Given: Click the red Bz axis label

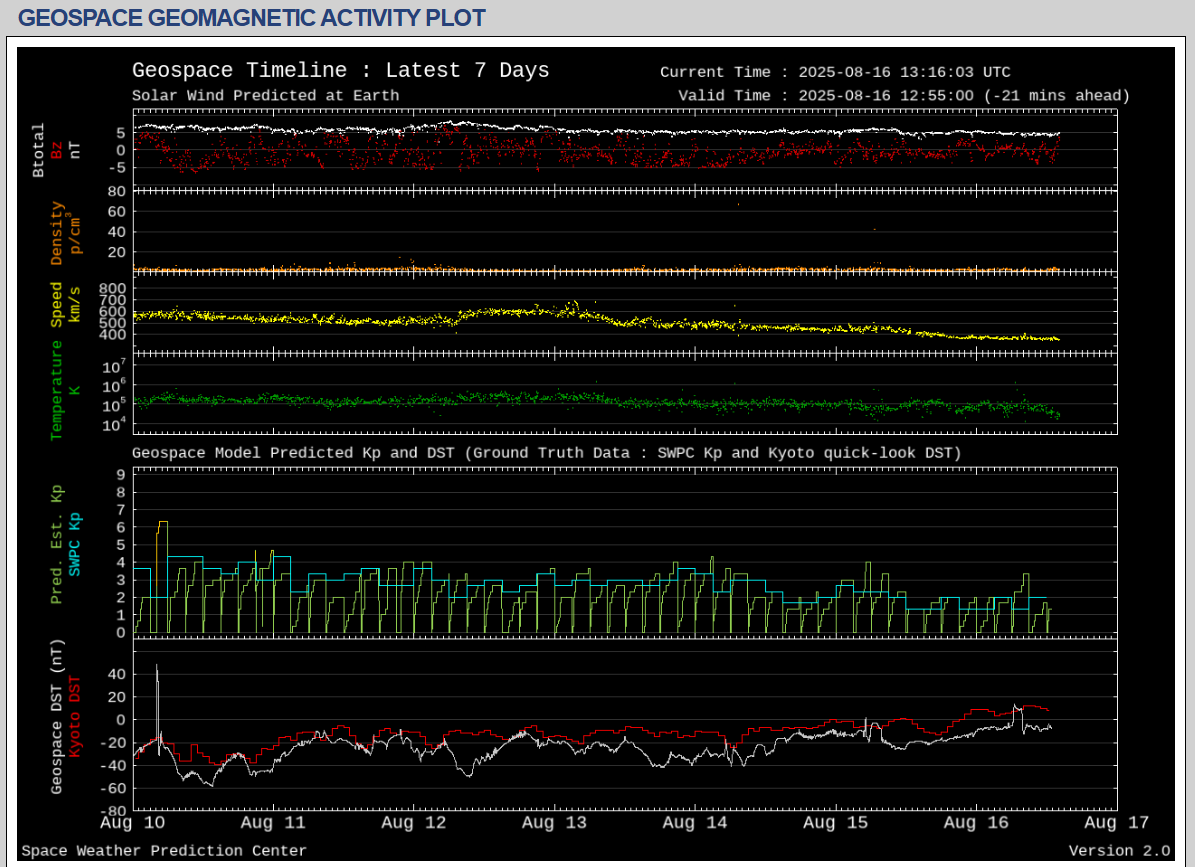Looking at the screenshot, I should (x=57, y=151).
